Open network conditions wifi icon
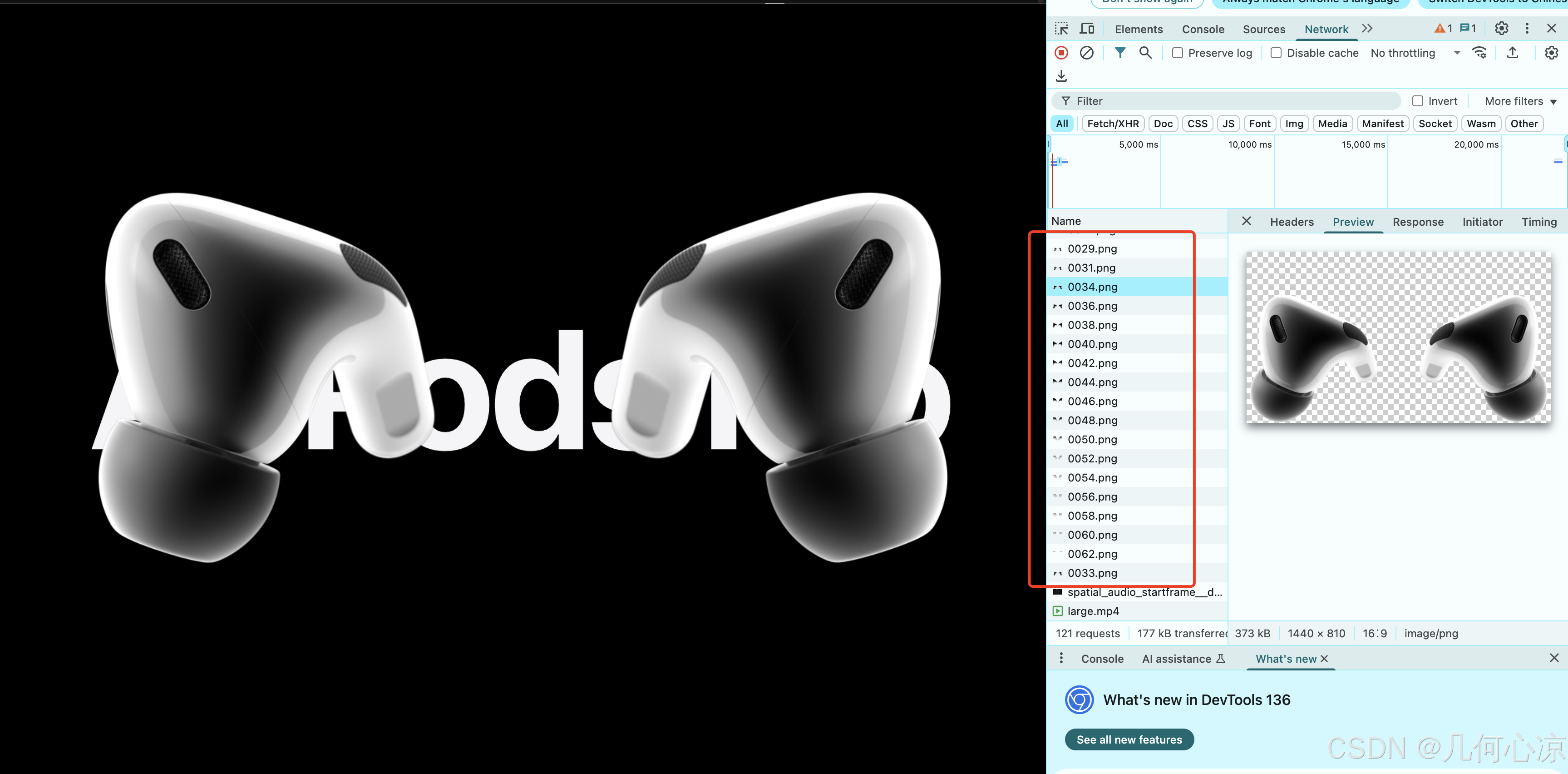Screen dimensions: 1568x774 pos(1480,53)
